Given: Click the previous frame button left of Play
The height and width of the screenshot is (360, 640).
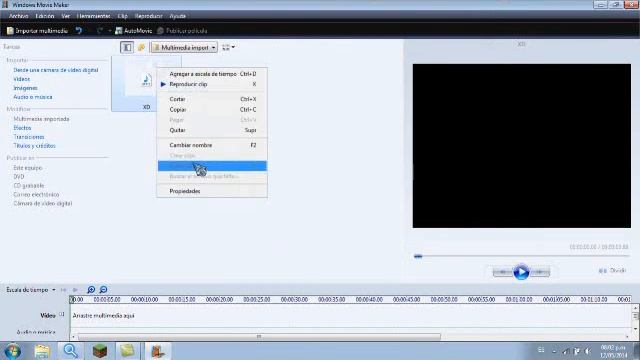Looking at the screenshot, I should pos(503,272).
